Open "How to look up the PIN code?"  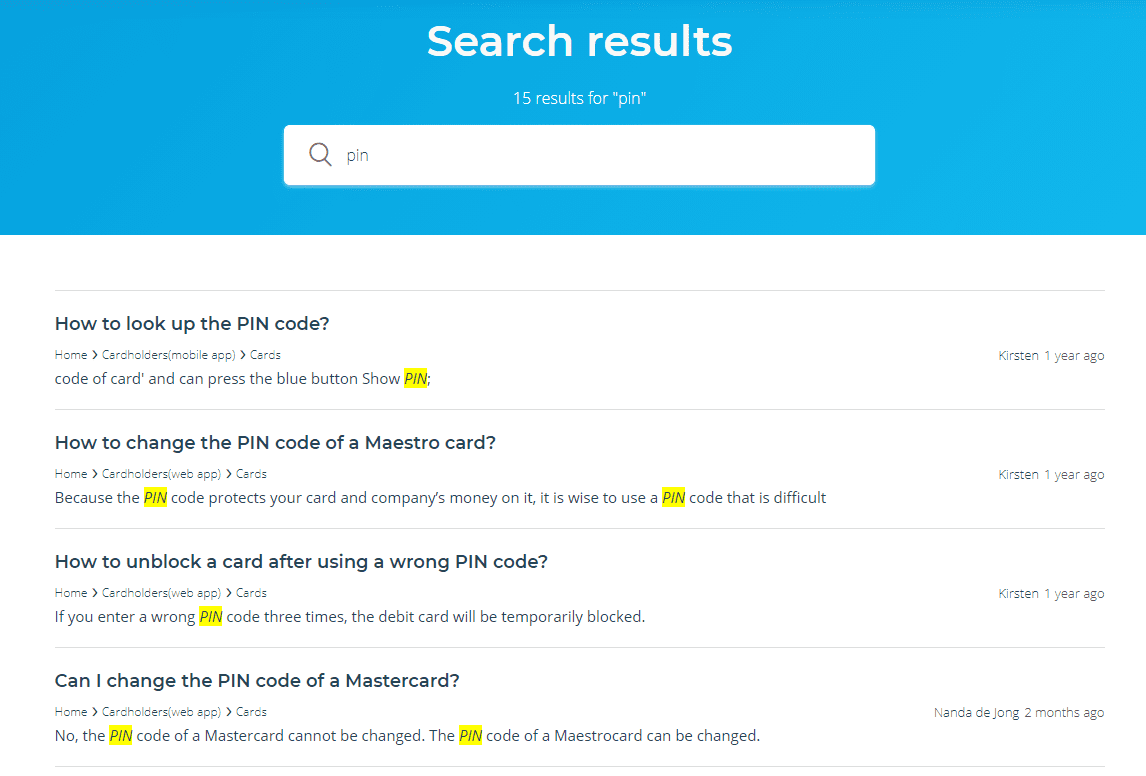[192, 324]
